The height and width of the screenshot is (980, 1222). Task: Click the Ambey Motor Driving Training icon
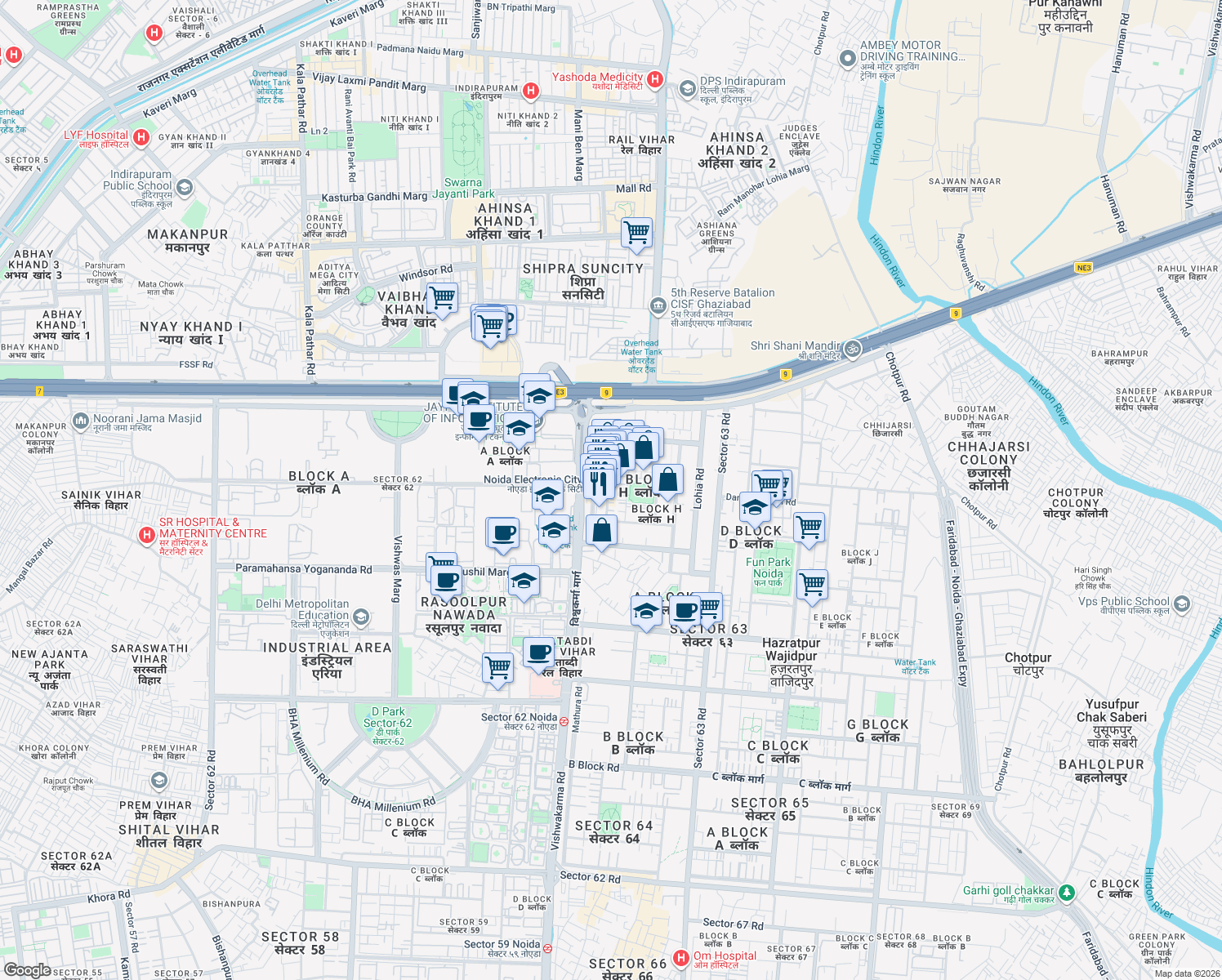(x=846, y=57)
